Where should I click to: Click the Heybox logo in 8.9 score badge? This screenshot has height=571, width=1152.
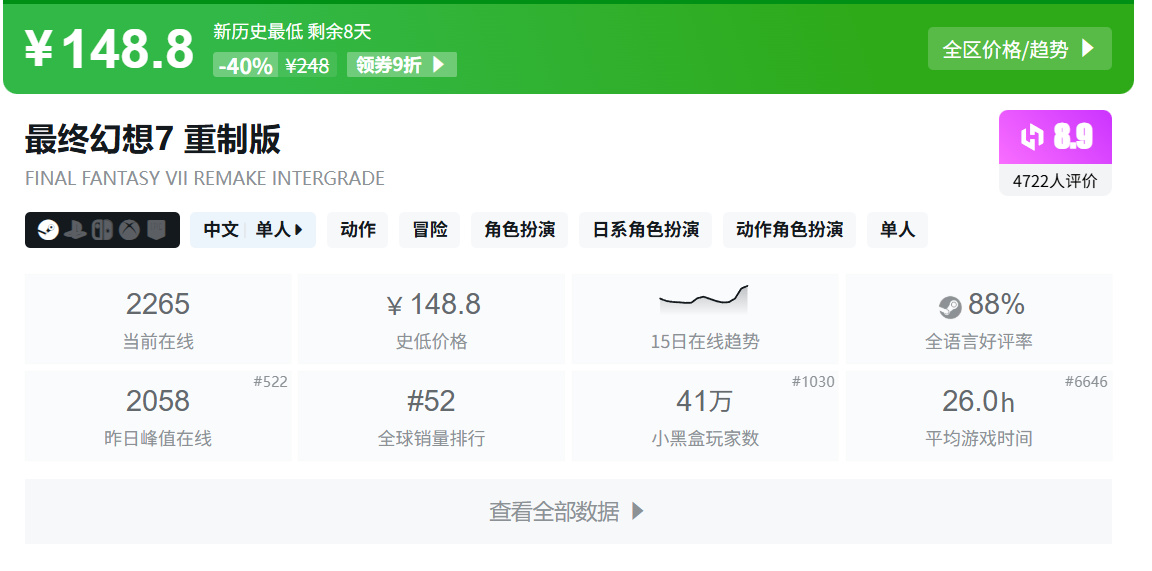(1032, 137)
